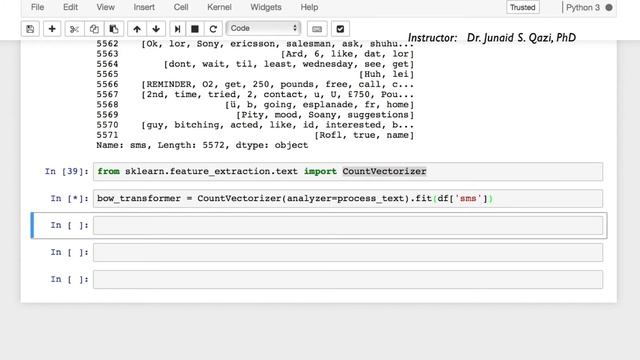
Task: Open the Edit menu
Action: click(x=70, y=7)
